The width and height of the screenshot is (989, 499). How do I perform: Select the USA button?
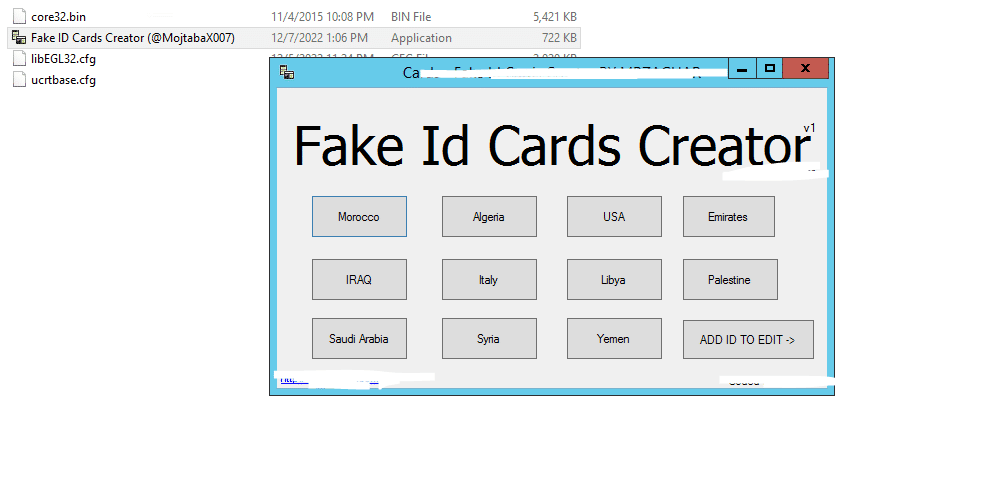[614, 217]
